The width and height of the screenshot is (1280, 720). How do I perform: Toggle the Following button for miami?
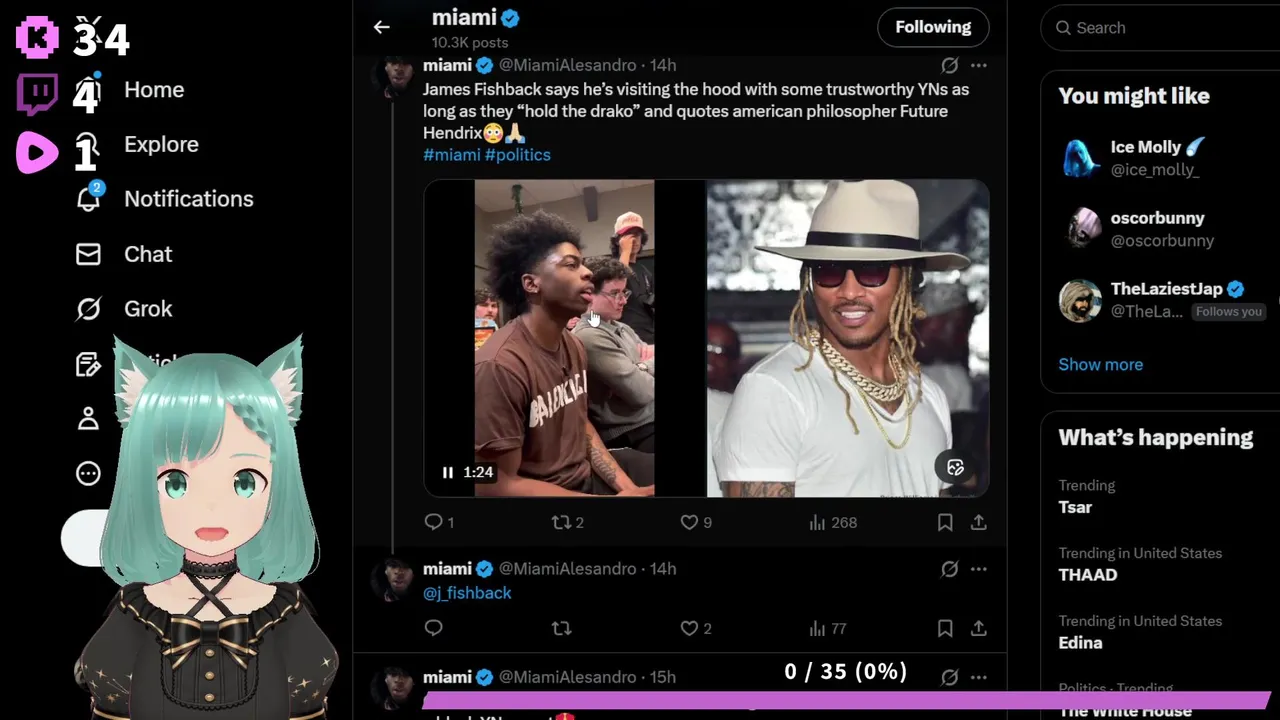point(933,28)
